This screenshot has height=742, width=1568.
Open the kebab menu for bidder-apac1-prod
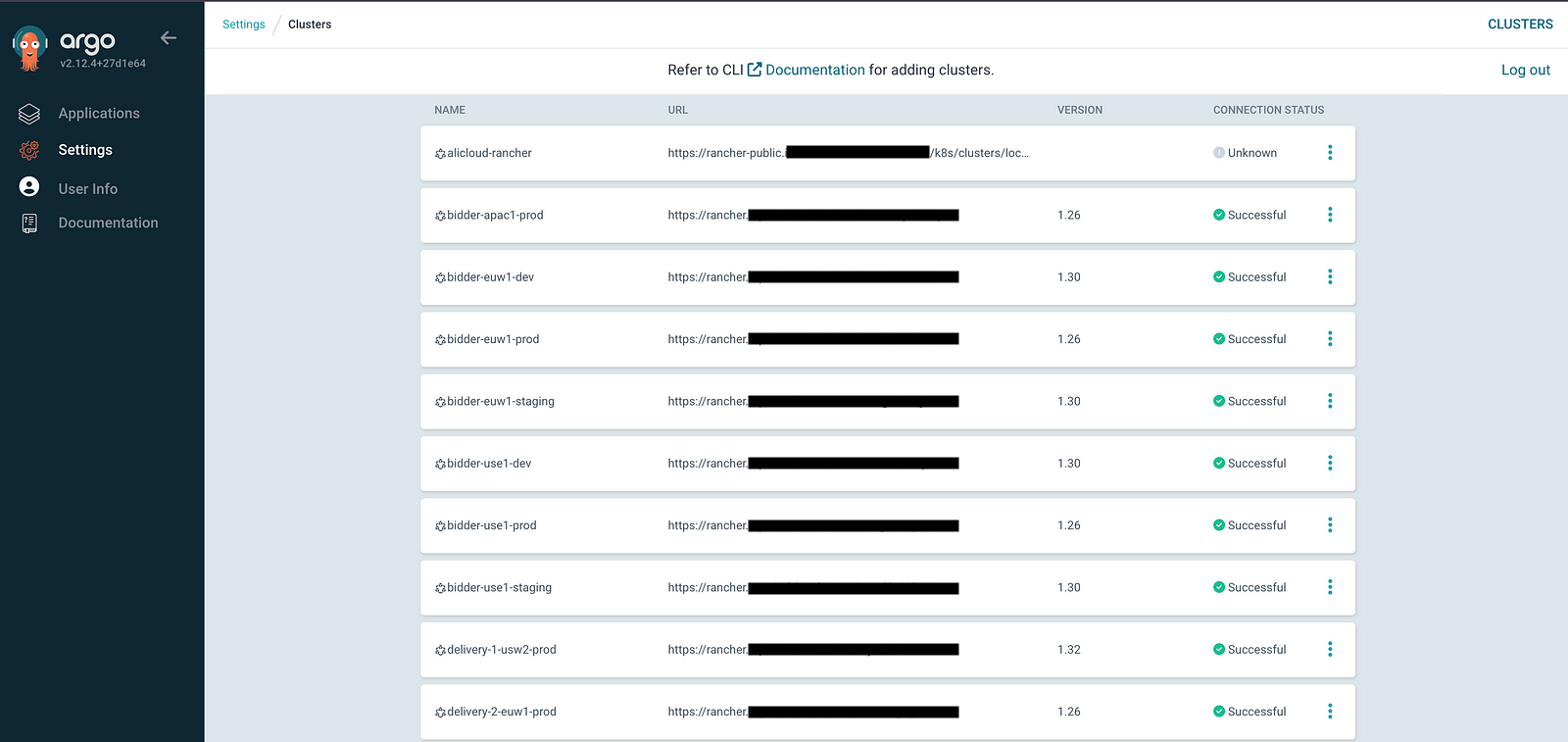click(1330, 215)
